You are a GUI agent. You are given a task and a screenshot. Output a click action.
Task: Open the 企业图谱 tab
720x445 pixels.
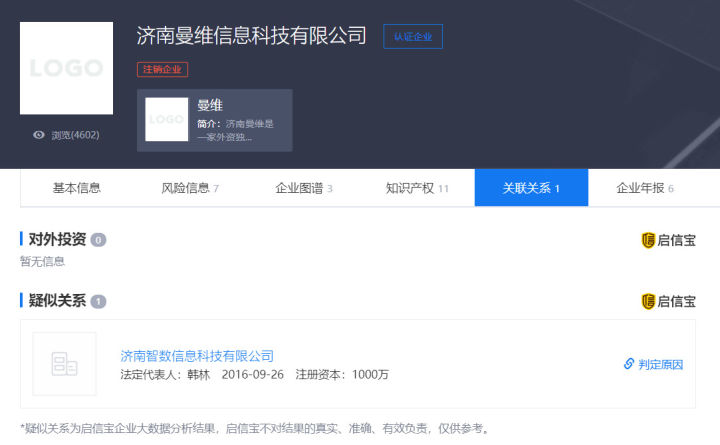pos(304,188)
